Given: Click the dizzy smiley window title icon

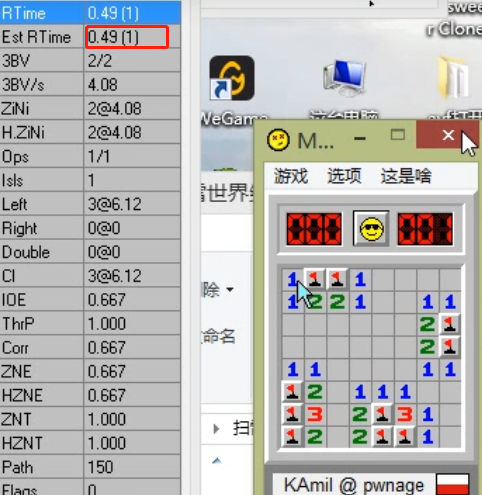Looking at the screenshot, I should coord(278,140).
